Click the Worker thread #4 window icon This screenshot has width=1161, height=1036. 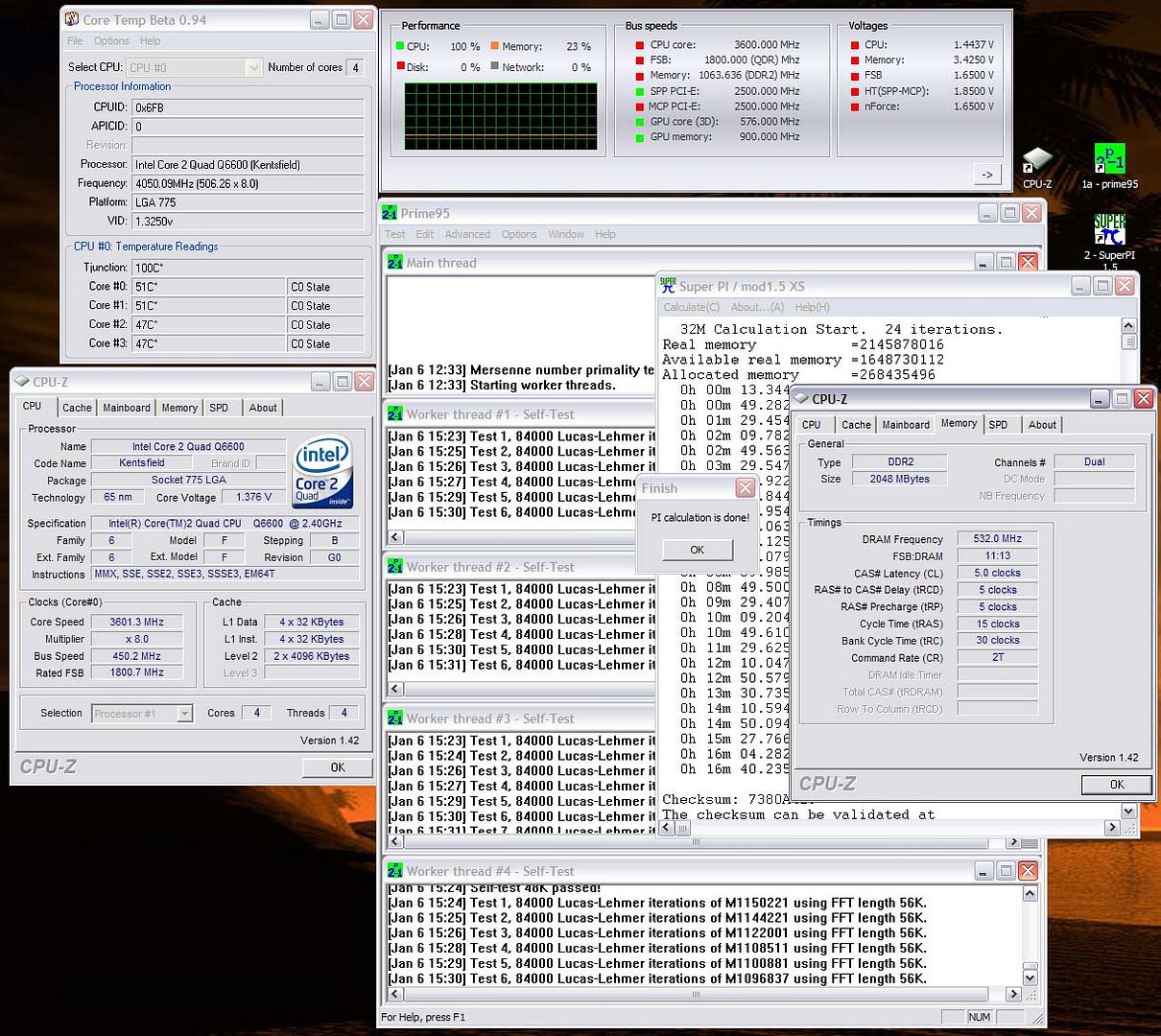click(395, 871)
